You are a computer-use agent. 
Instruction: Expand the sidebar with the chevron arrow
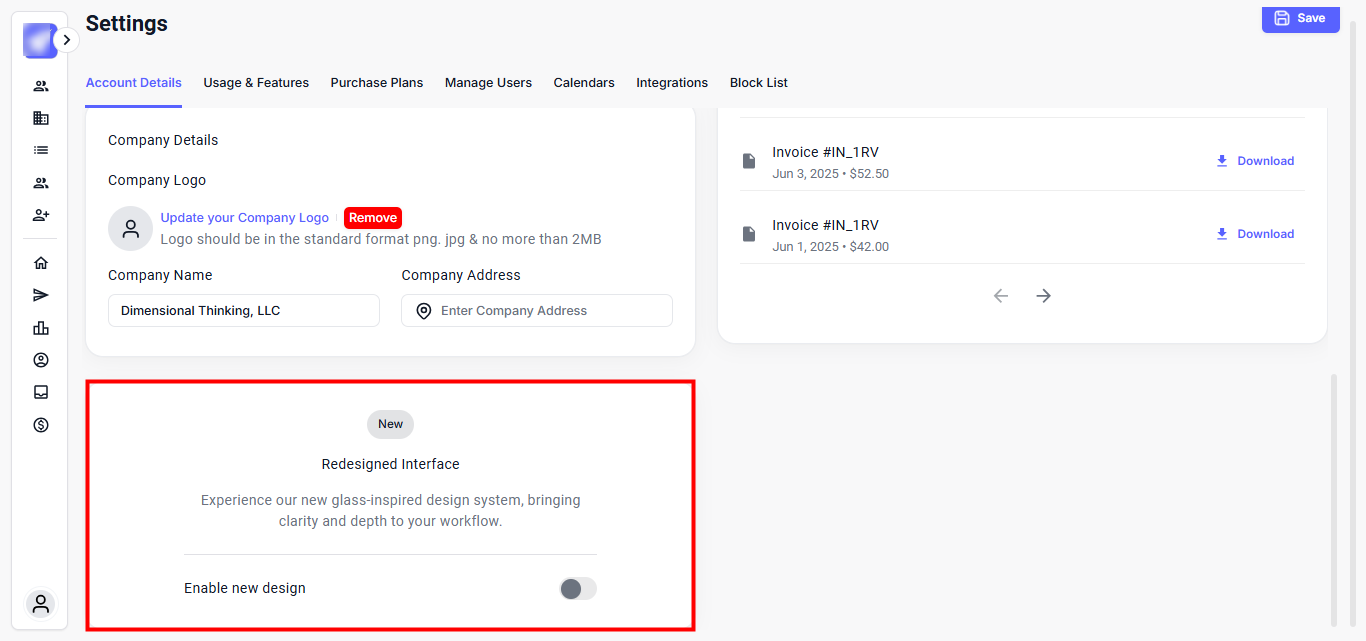pos(66,40)
